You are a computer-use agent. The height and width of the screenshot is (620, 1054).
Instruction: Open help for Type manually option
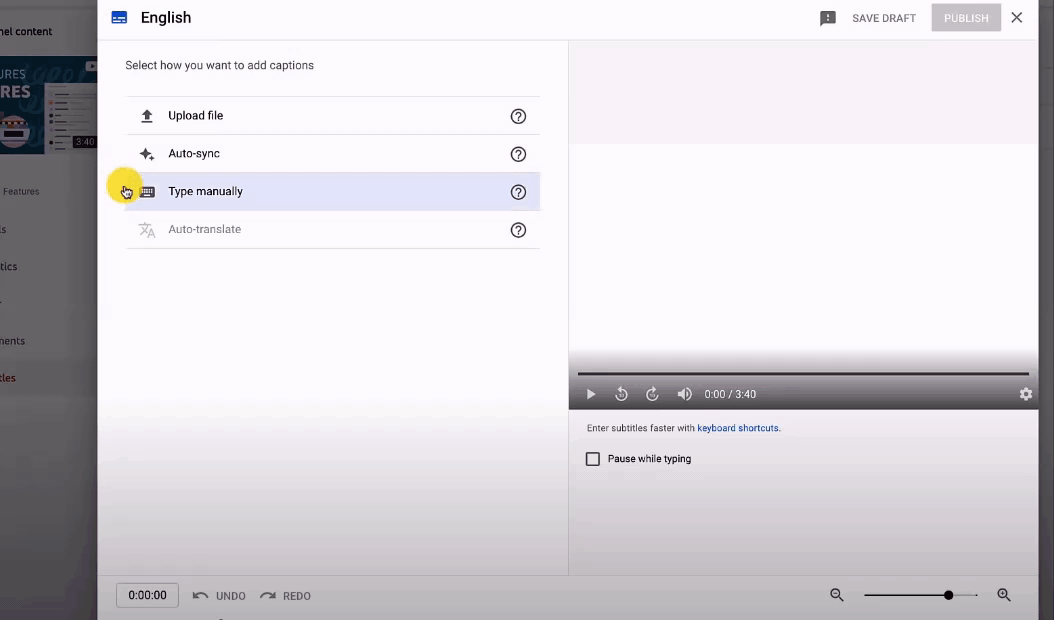click(518, 192)
